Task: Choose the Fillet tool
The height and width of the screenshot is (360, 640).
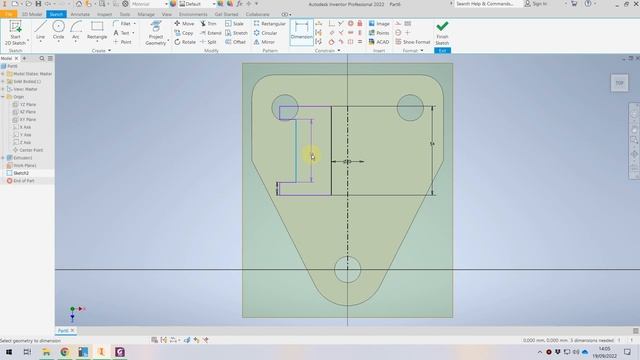Action: pyautogui.click(x=122, y=24)
